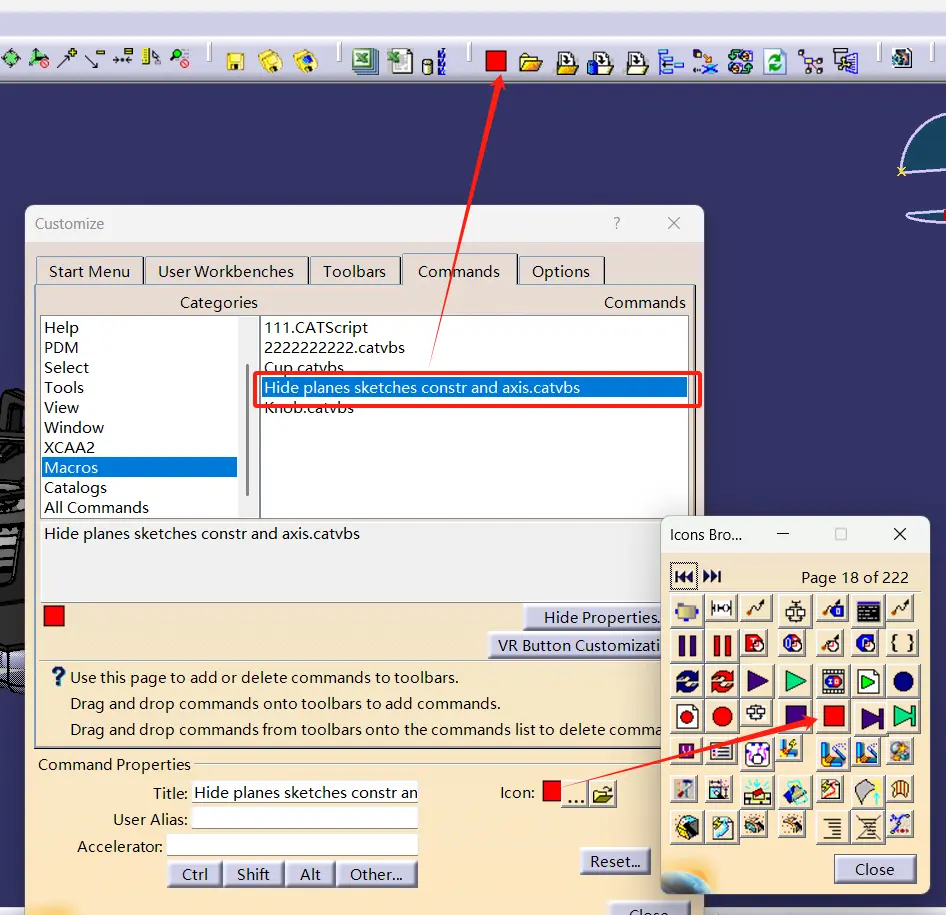
Task: Click the red square macro icon in toolbar
Action: click(x=495, y=61)
